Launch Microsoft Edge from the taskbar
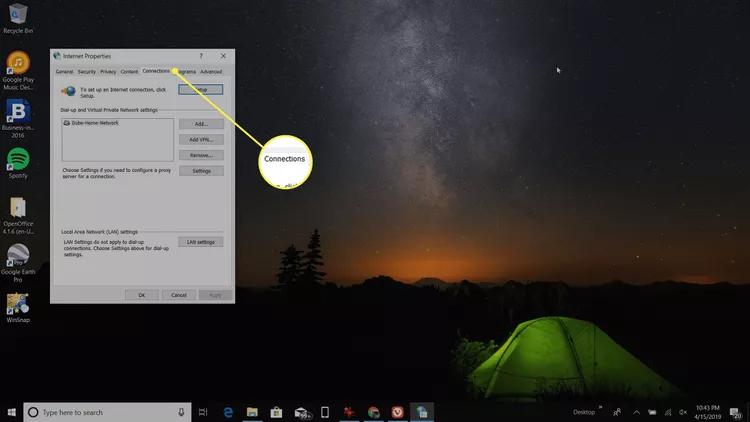The height and width of the screenshot is (422, 750). click(x=228, y=412)
